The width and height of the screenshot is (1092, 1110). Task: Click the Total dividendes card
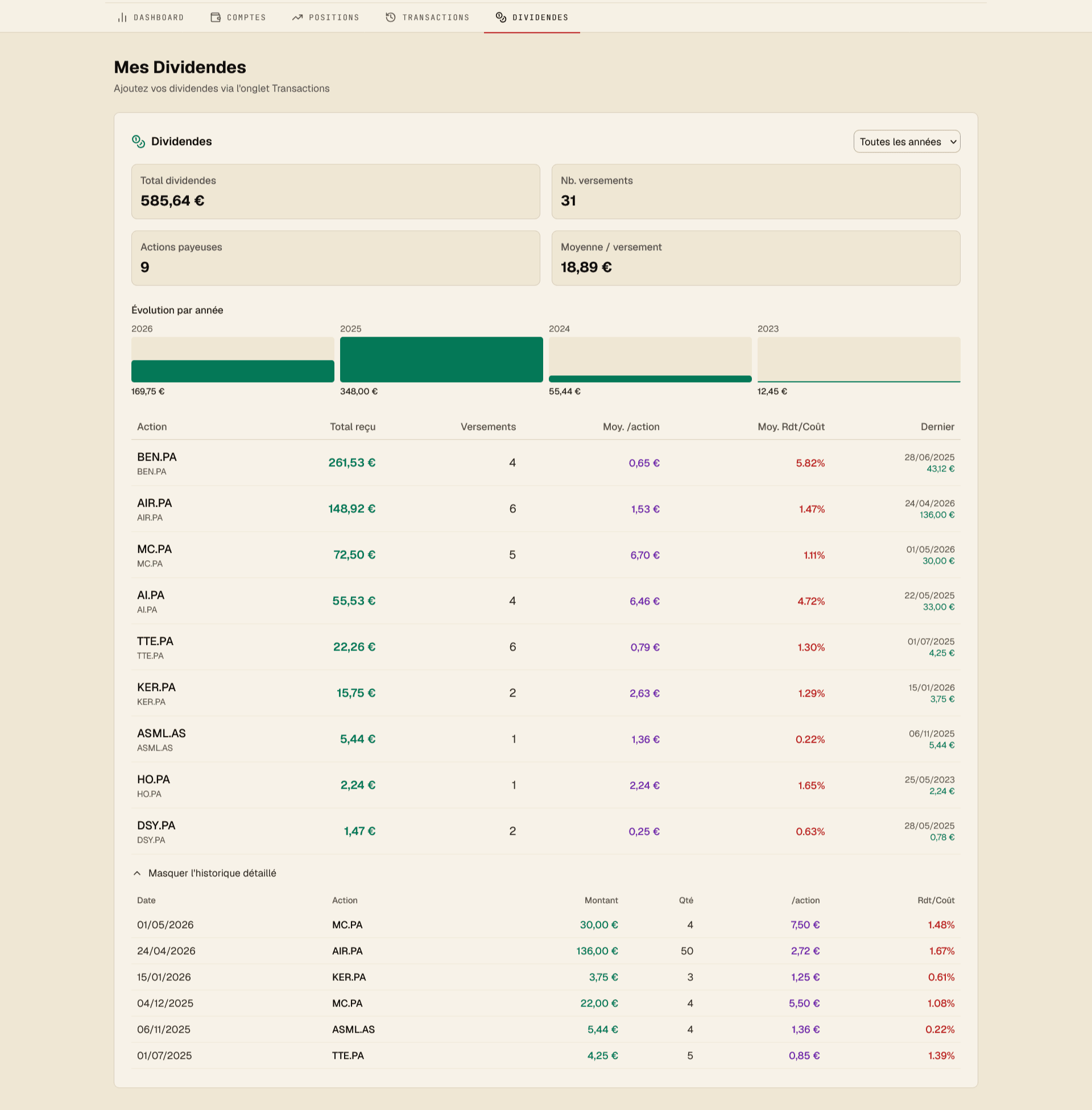coord(336,192)
